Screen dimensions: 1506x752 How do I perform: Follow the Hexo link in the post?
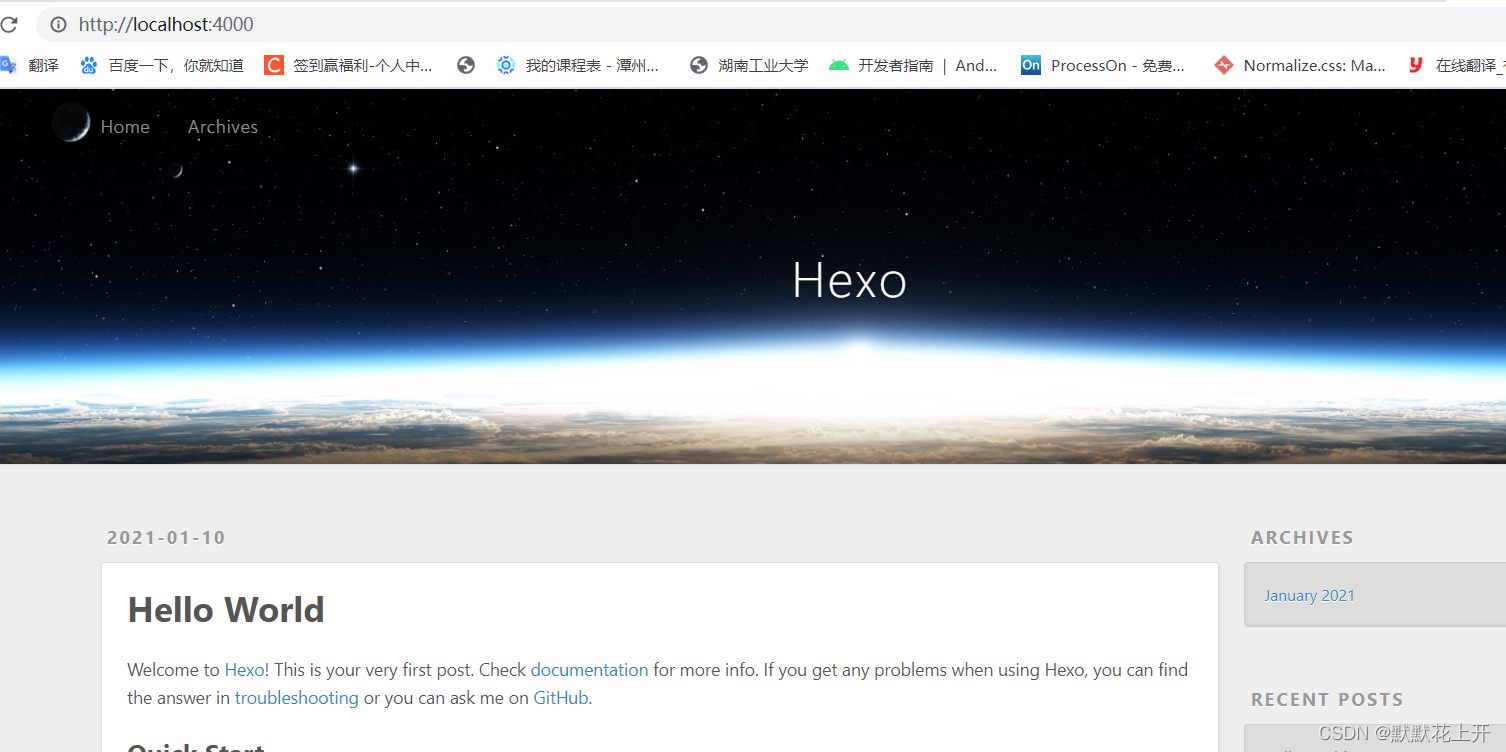[244, 670]
